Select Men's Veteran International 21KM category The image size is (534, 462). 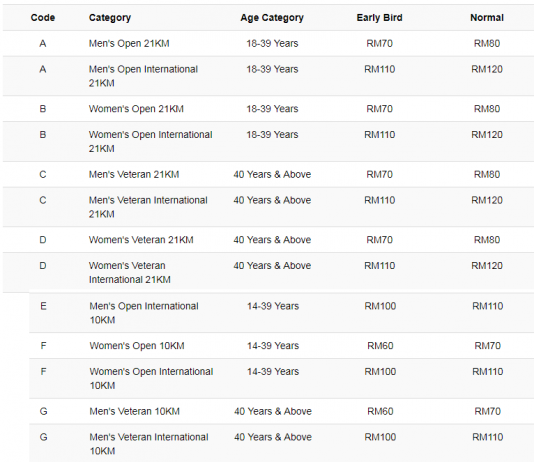(x=148, y=207)
